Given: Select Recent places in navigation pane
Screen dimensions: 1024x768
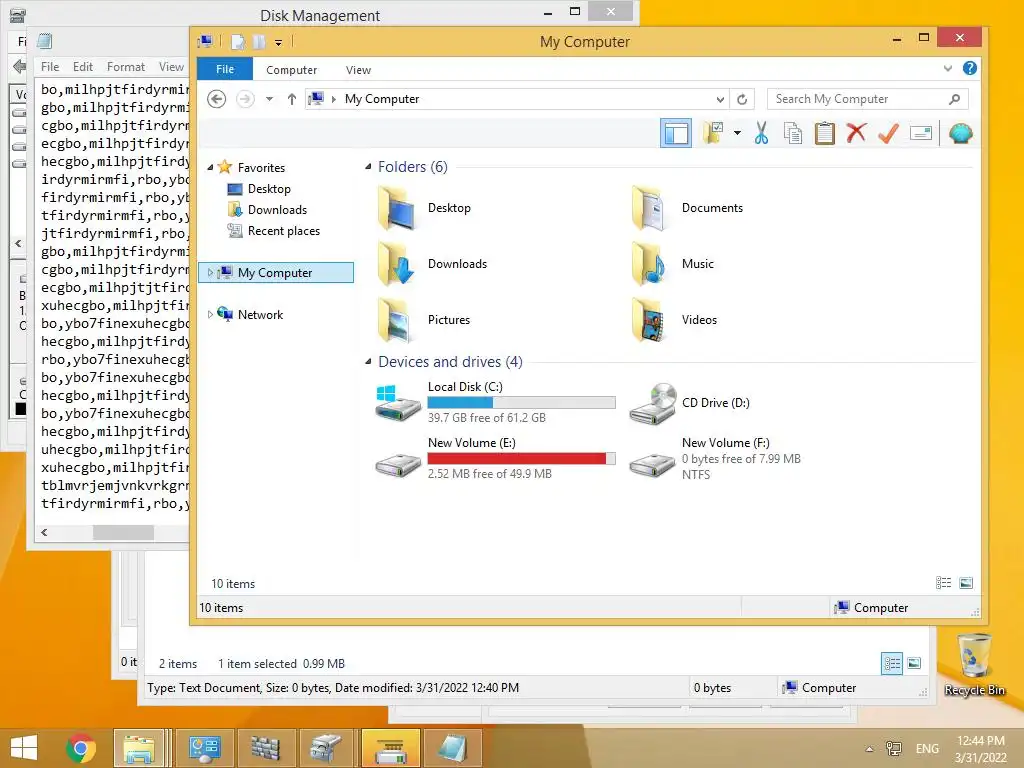Looking at the screenshot, I should point(283,231).
